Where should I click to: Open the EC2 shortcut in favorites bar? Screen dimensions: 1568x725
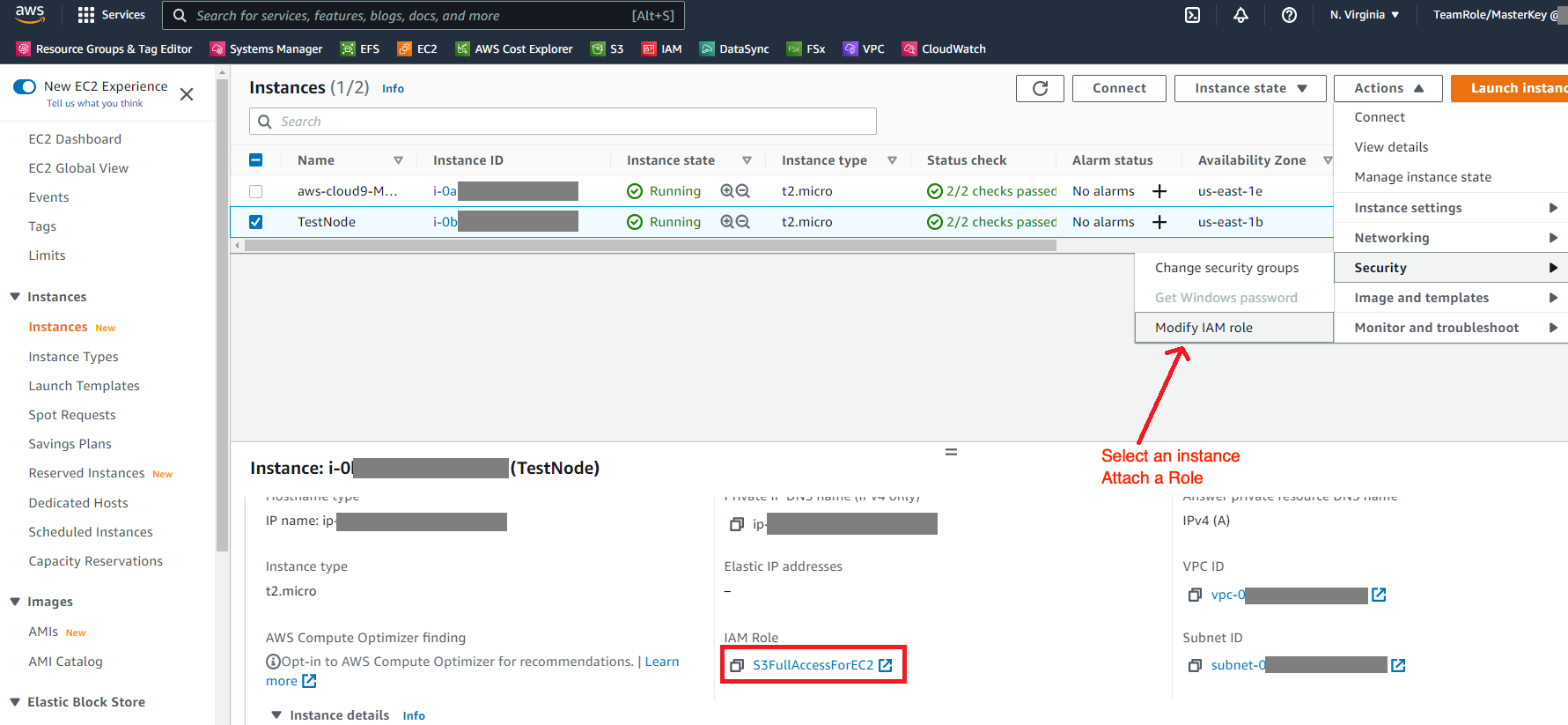417,49
